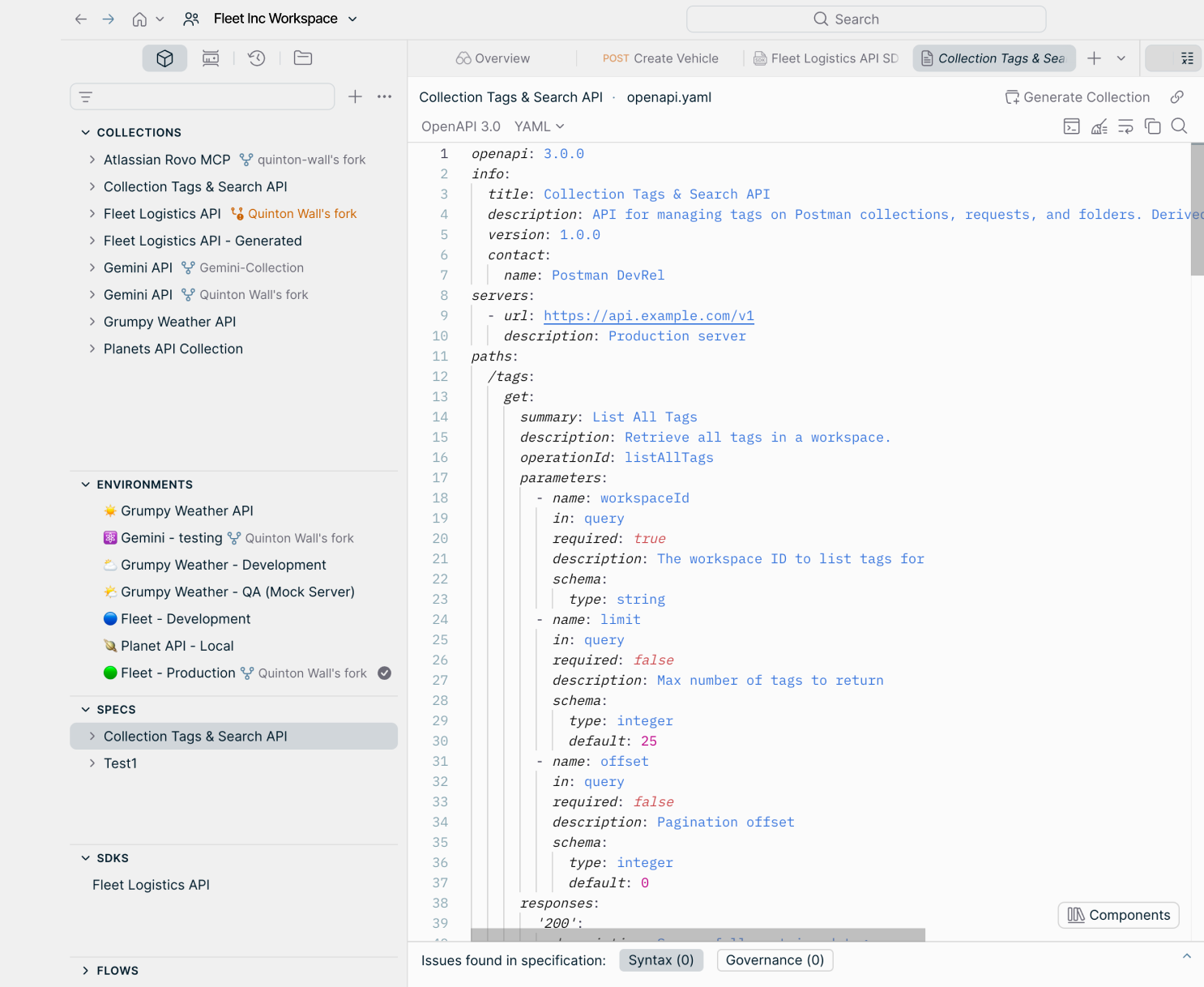1204x987 pixels.
Task: Switch to the Overview tab
Action: click(493, 58)
